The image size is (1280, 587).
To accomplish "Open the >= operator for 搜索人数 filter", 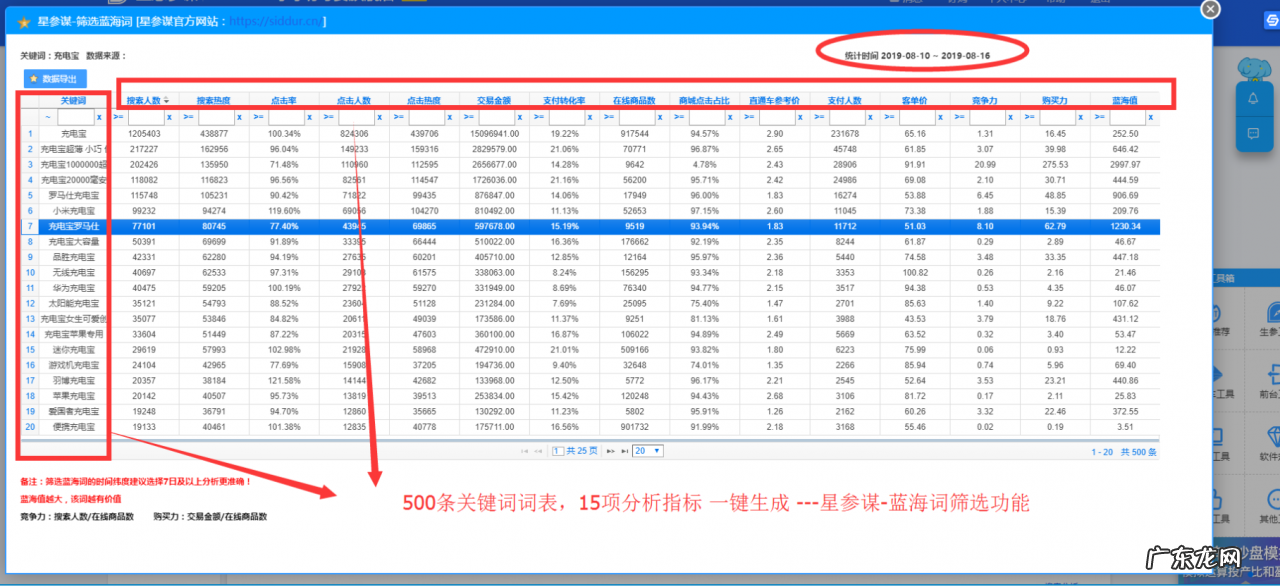I will pos(119,117).
